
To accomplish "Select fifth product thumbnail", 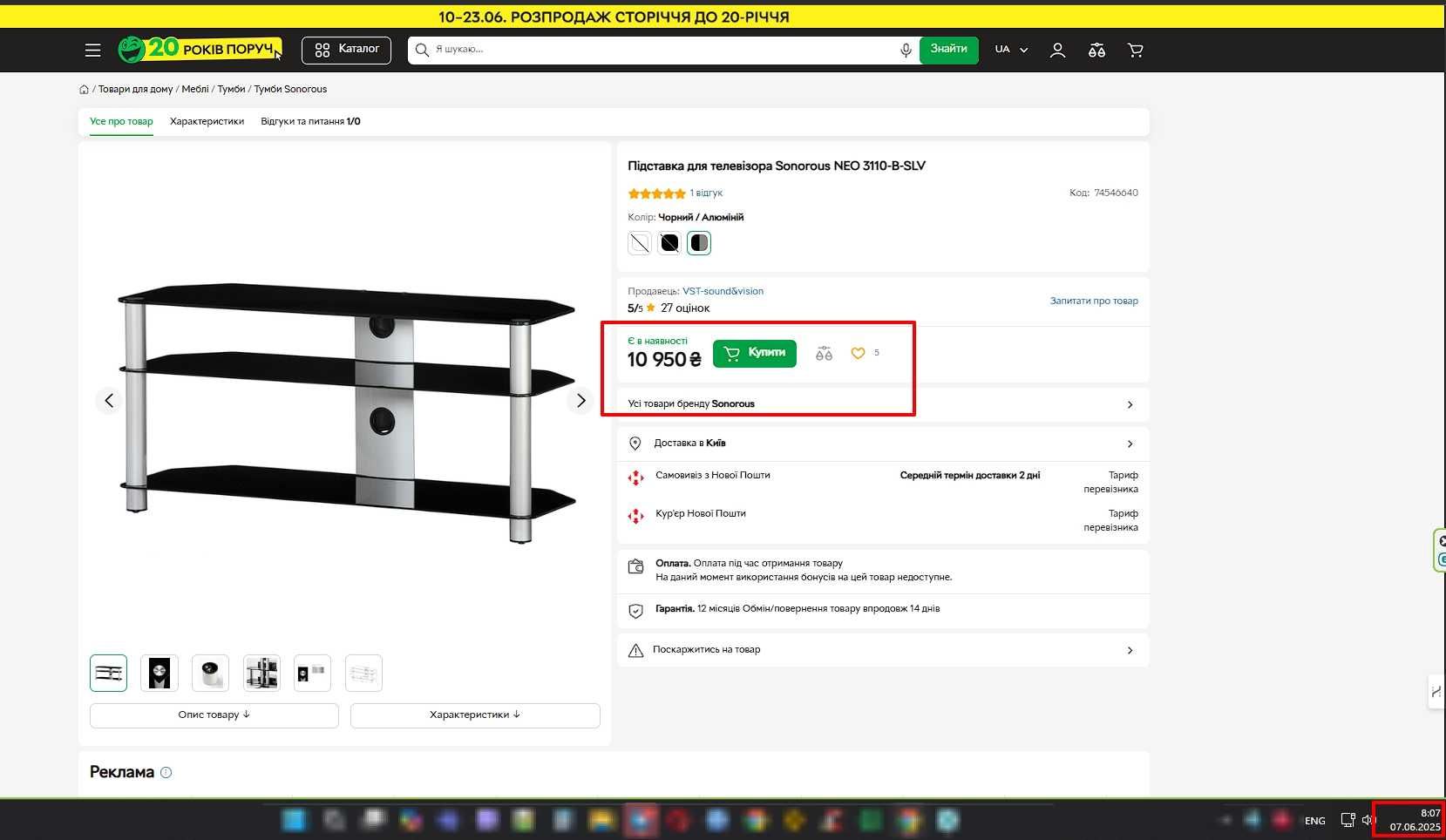I will pyautogui.click(x=312, y=673).
